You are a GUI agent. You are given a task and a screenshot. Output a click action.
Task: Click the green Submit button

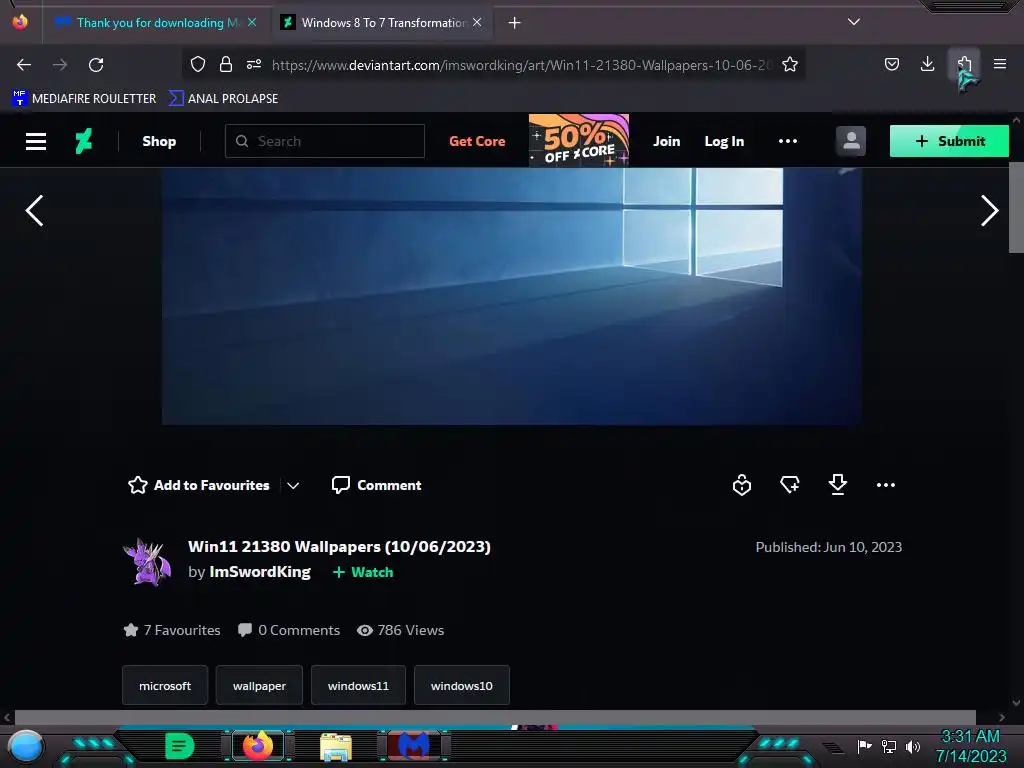click(x=949, y=141)
